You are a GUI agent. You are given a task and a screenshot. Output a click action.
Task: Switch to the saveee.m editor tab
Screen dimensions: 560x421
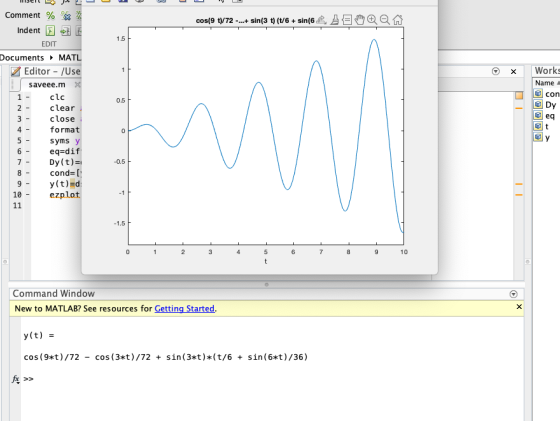[47, 85]
